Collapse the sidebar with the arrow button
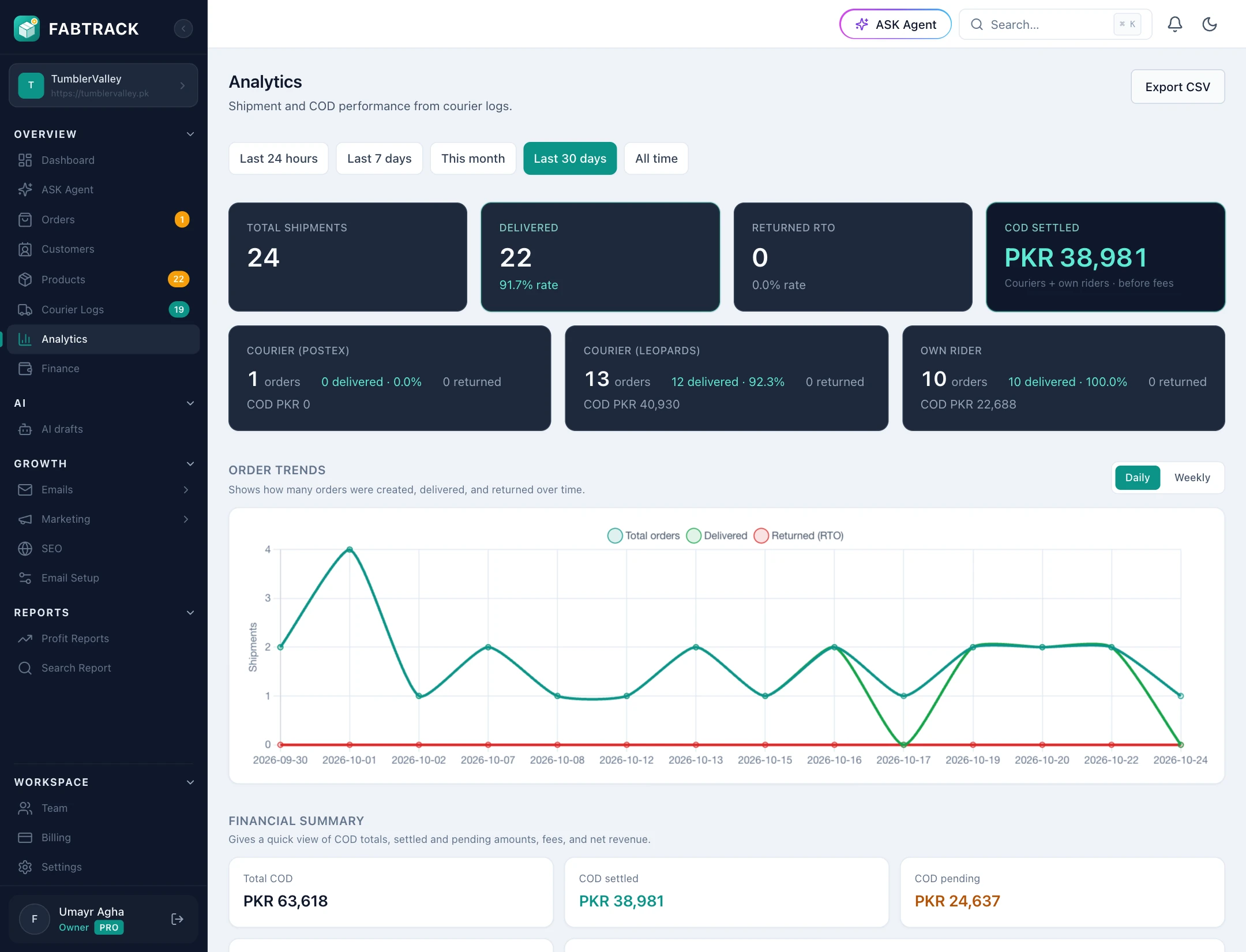Viewport: 1246px width, 952px height. point(183,28)
